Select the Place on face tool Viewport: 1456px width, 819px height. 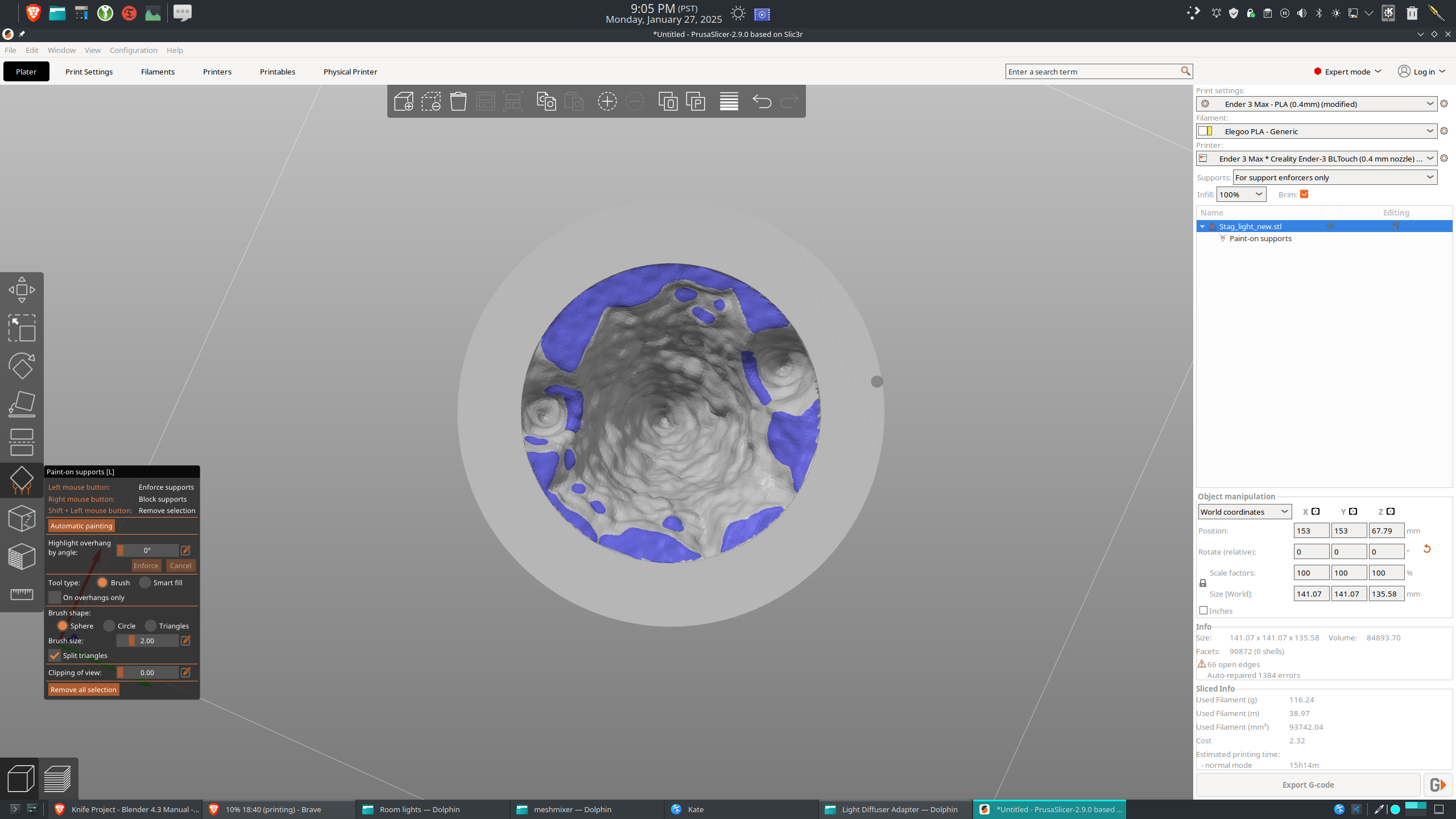pyautogui.click(x=22, y=404)
